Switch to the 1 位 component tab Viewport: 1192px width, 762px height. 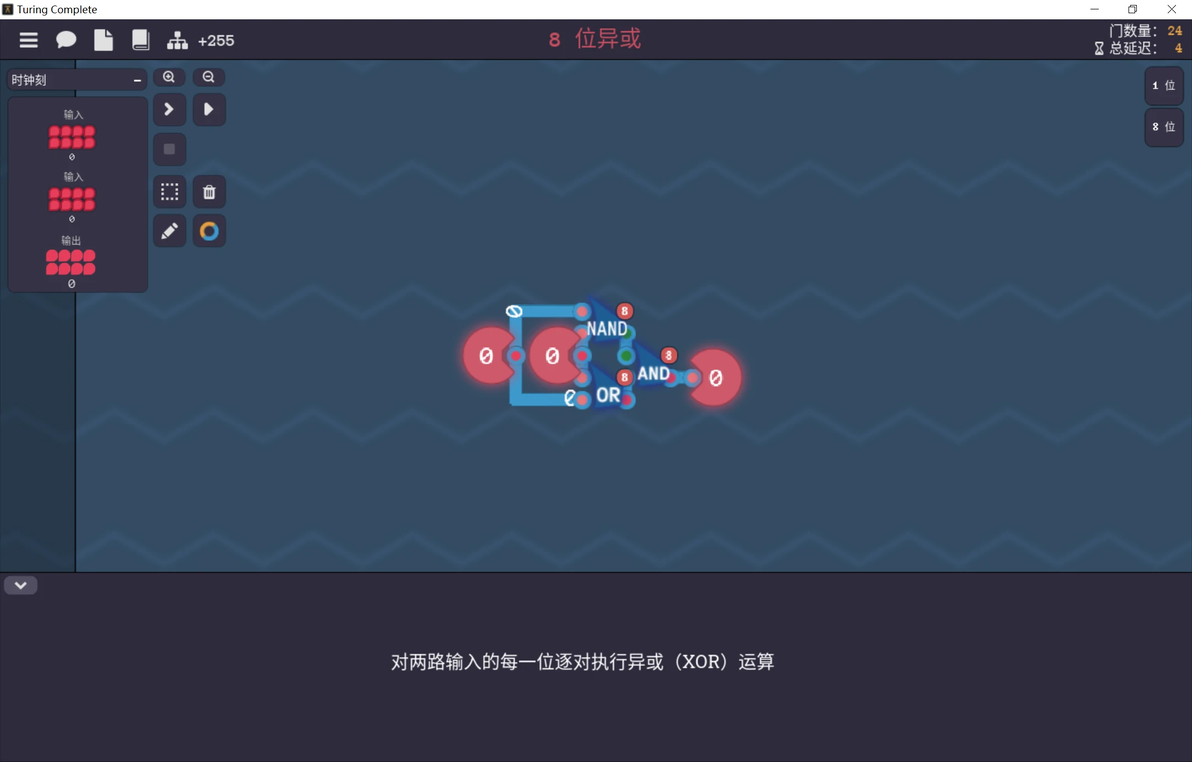(1164, 85)
